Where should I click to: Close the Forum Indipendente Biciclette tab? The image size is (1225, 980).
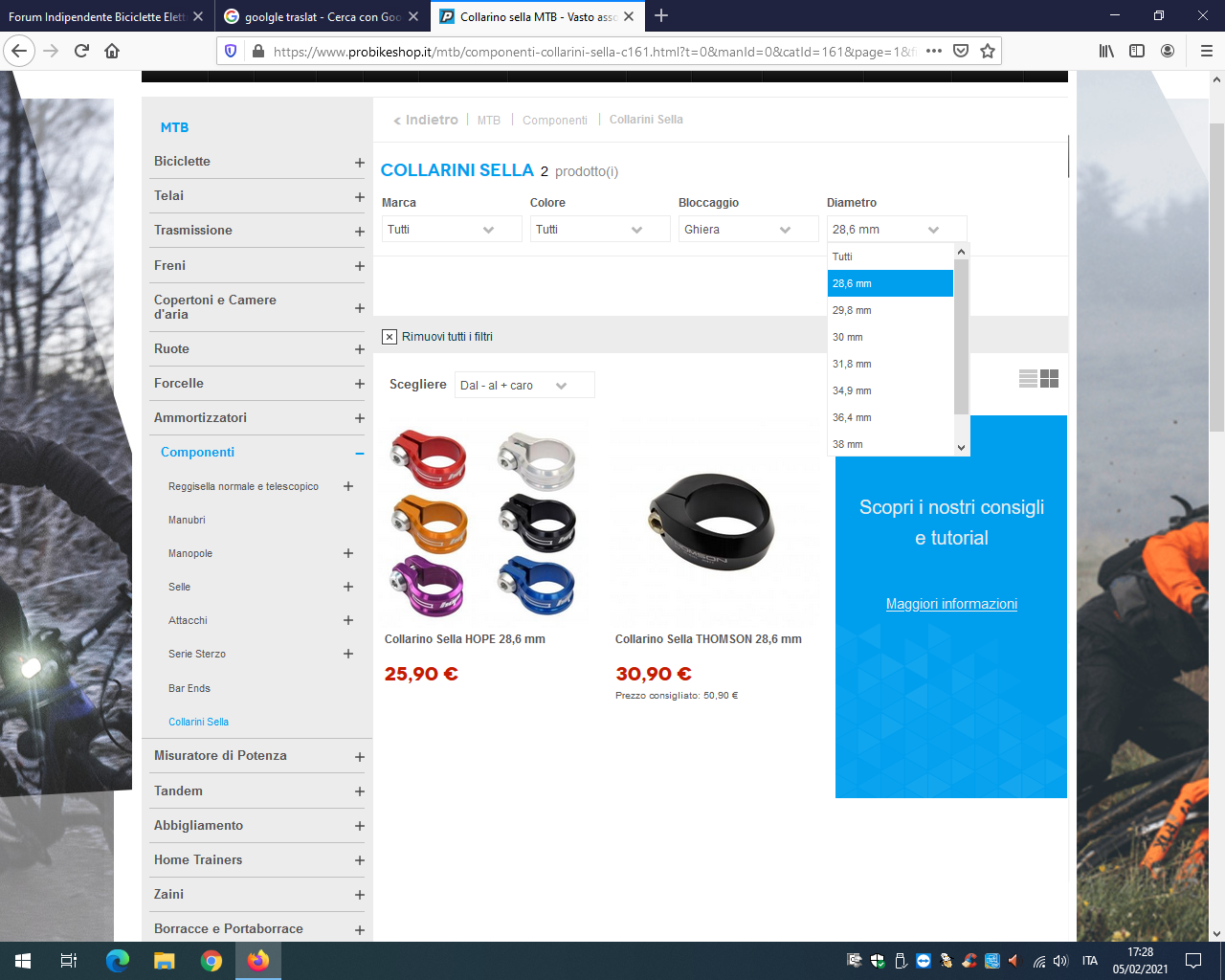198,16
